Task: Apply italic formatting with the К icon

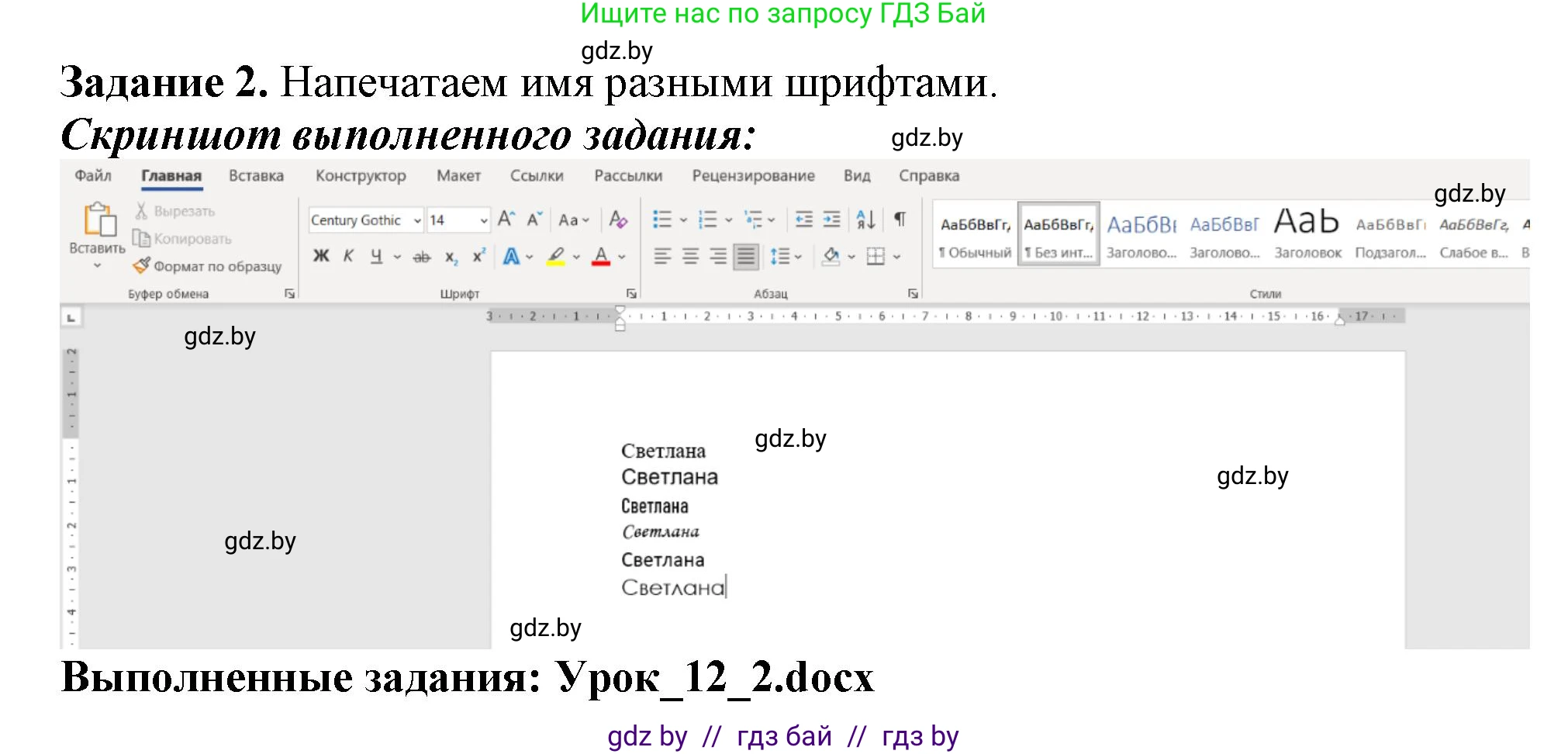Action: pos(349,256)
